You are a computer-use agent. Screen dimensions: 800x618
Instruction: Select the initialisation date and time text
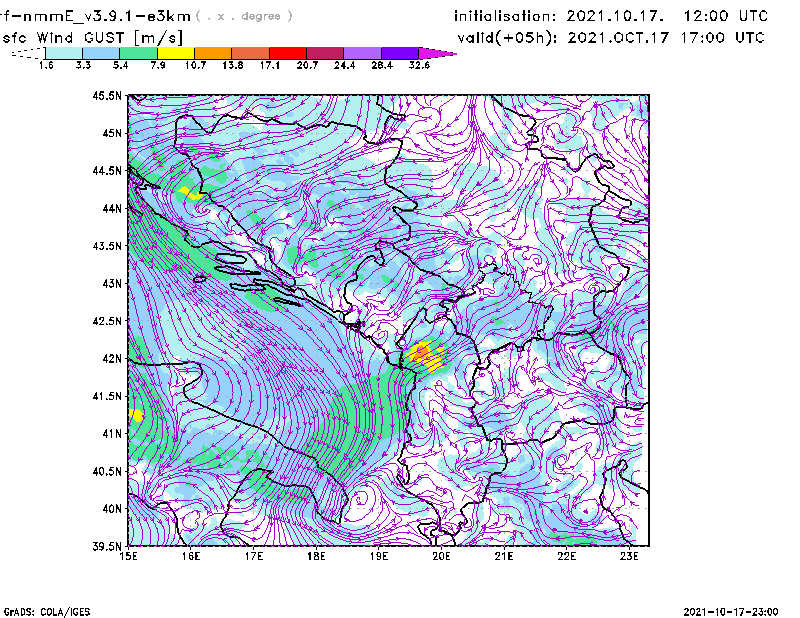click(611, 16)
